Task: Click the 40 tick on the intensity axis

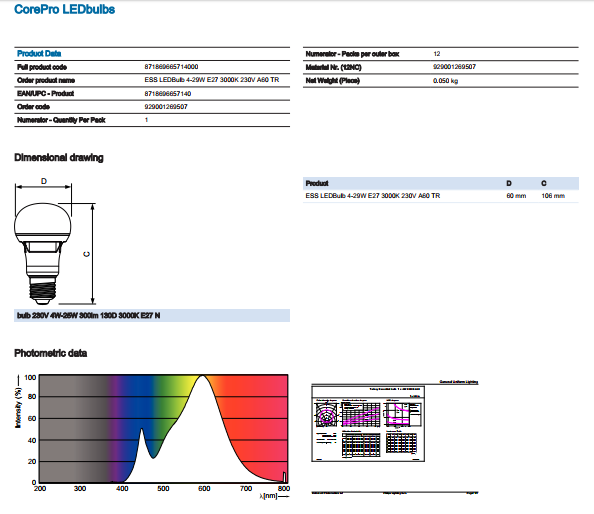Action: point(32,441)
